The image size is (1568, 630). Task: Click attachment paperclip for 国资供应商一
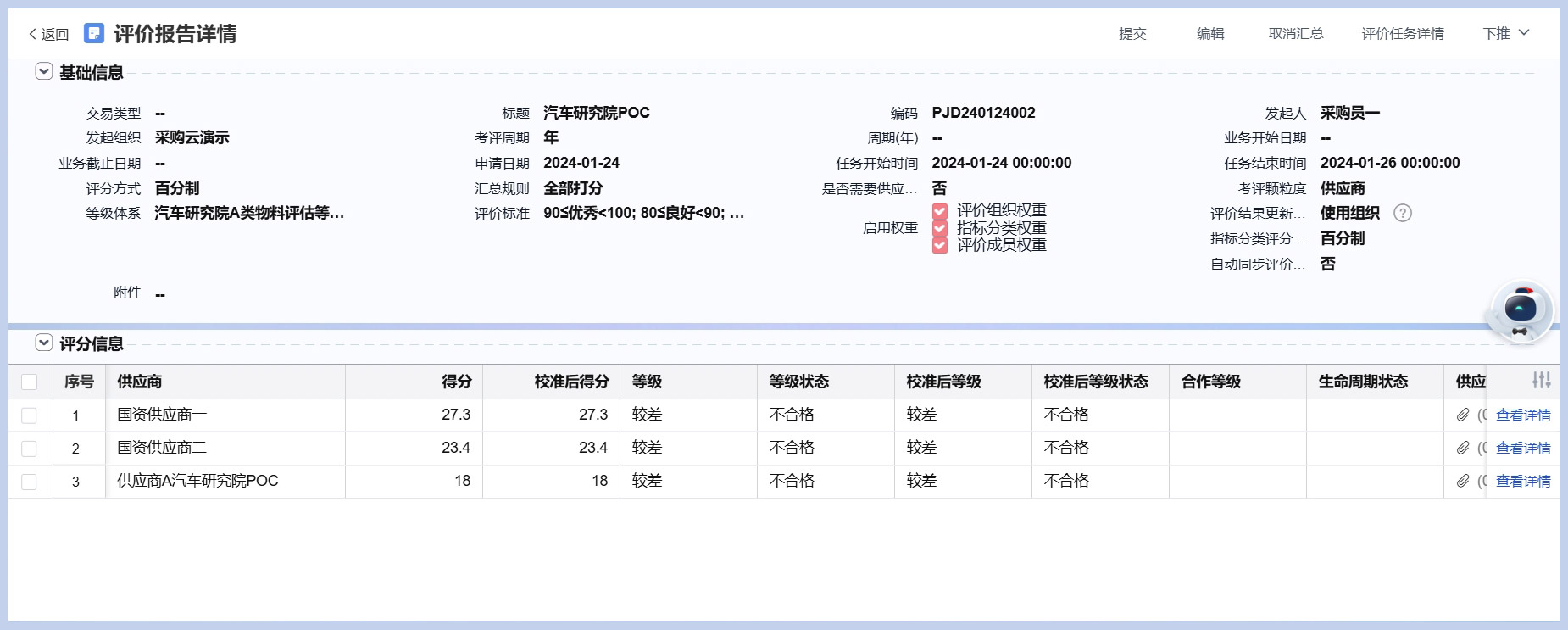click(1463, 415)
